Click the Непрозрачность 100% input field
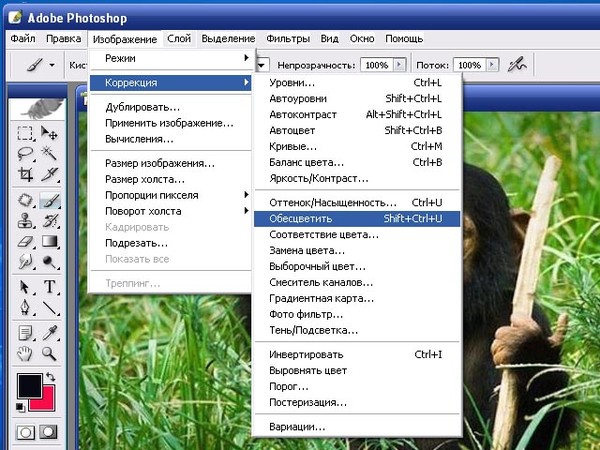 [377, 65]
